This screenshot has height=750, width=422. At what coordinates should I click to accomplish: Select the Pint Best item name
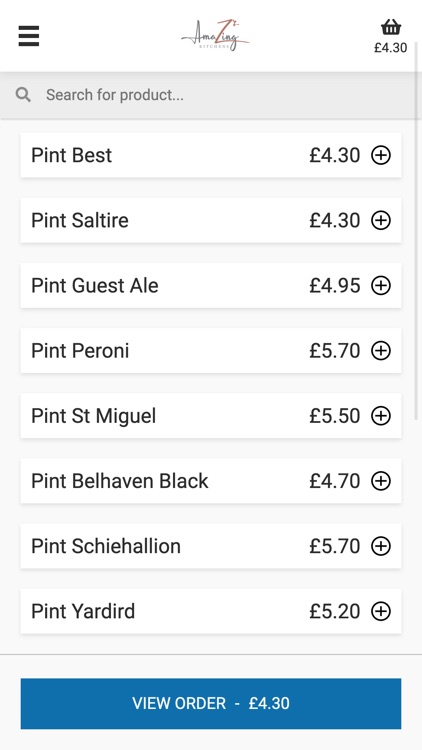[x=71, y=155]
